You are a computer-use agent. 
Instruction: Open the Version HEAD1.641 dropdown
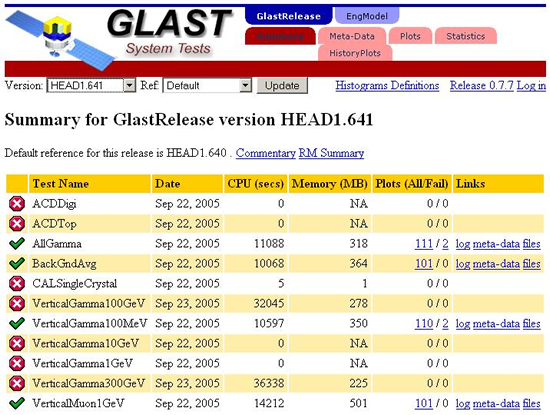coord(91,85)
